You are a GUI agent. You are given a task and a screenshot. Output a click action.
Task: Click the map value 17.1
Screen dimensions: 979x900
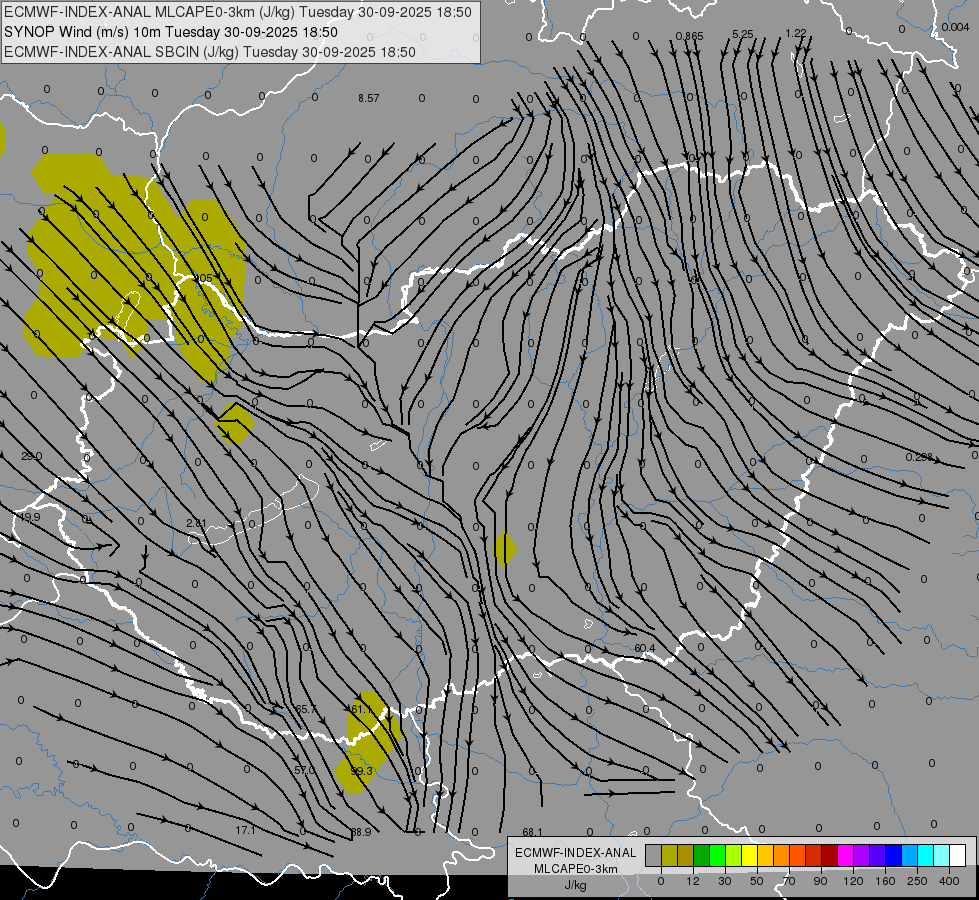point(245,830)
